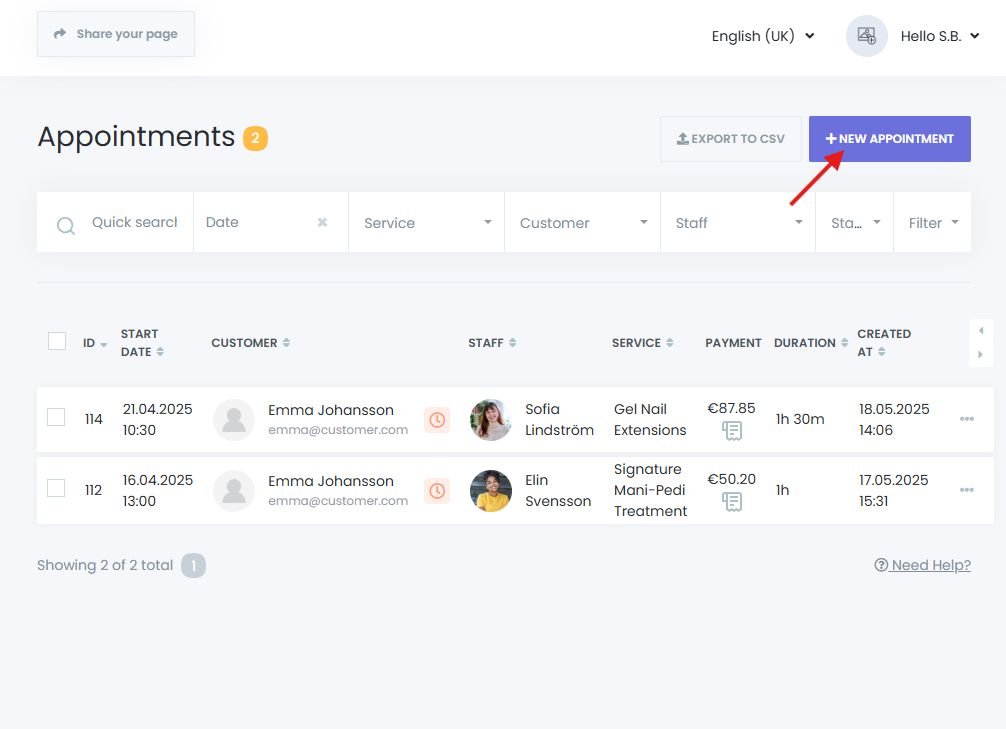
Task: Open the Service filter dropdown
Action: pyautogui.click(x=426, y=222)
